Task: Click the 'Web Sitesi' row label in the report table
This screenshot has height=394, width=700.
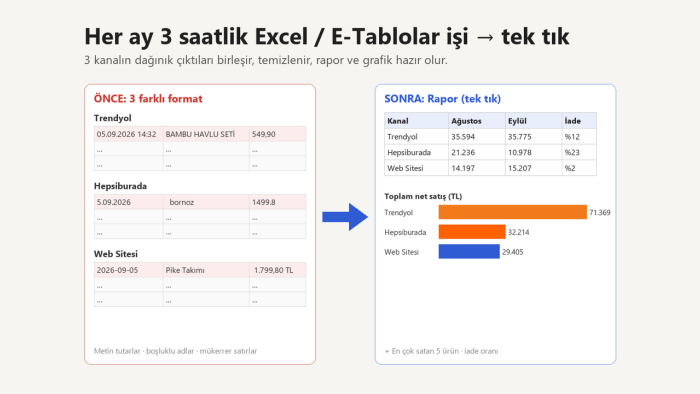Action: coord(416,168)
